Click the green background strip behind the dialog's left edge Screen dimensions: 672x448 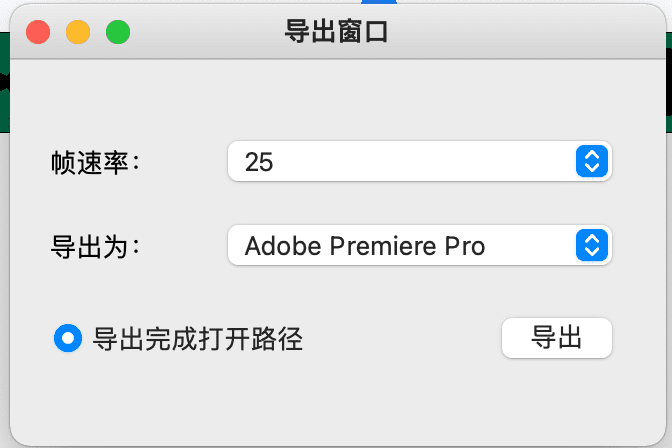coord(5,82)
